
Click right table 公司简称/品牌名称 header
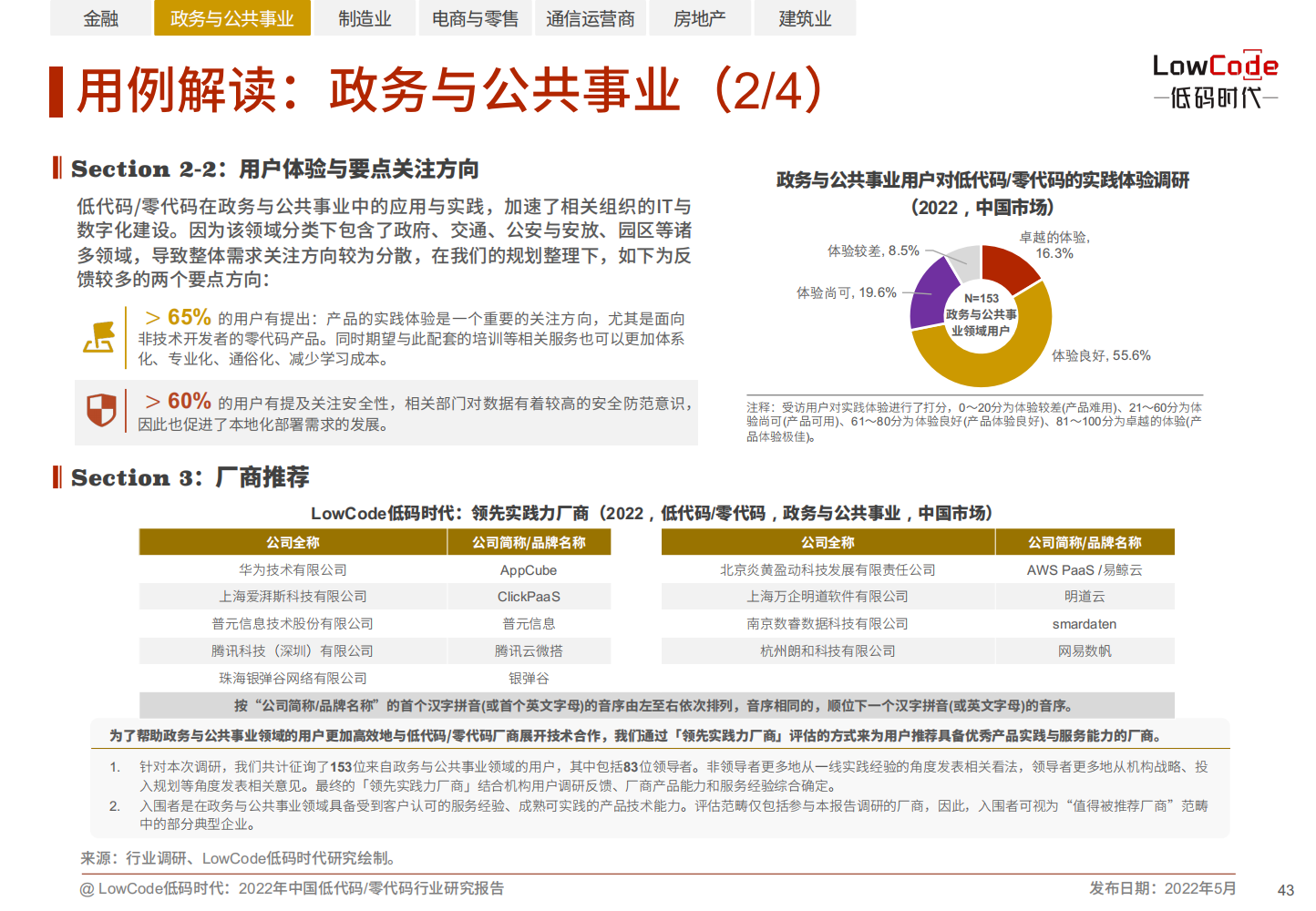coord(1085,542)
